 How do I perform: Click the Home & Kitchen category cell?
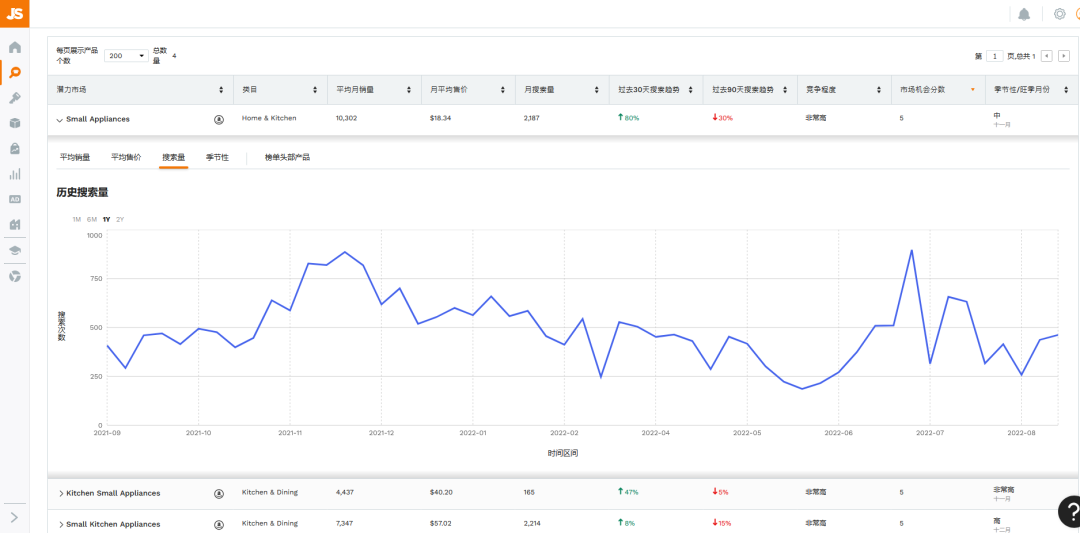coord(269,118)
